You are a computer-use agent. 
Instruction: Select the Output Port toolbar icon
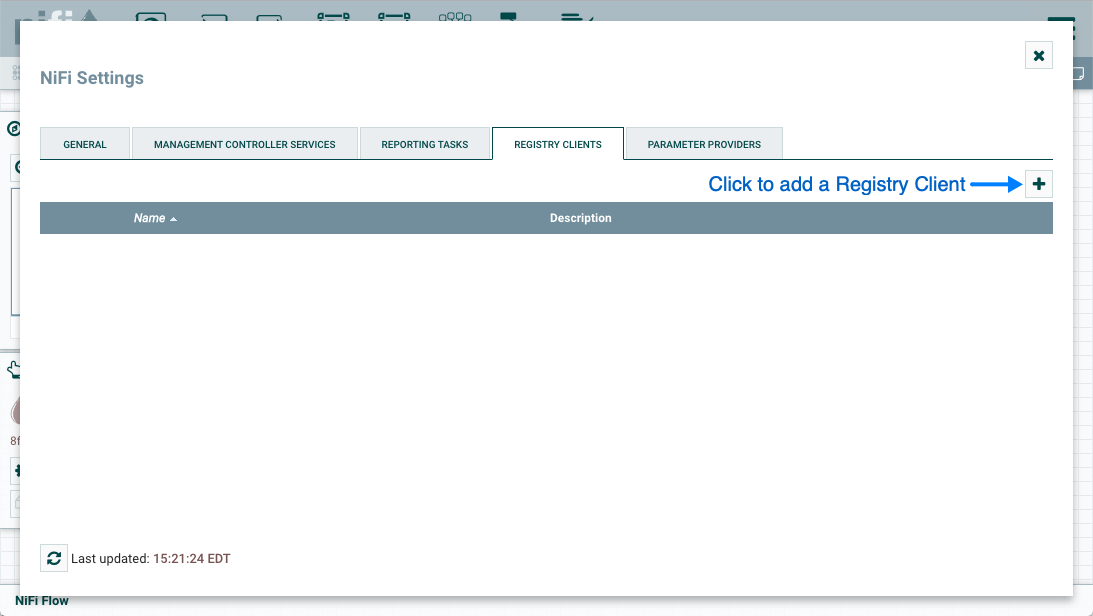pos(269,14)
